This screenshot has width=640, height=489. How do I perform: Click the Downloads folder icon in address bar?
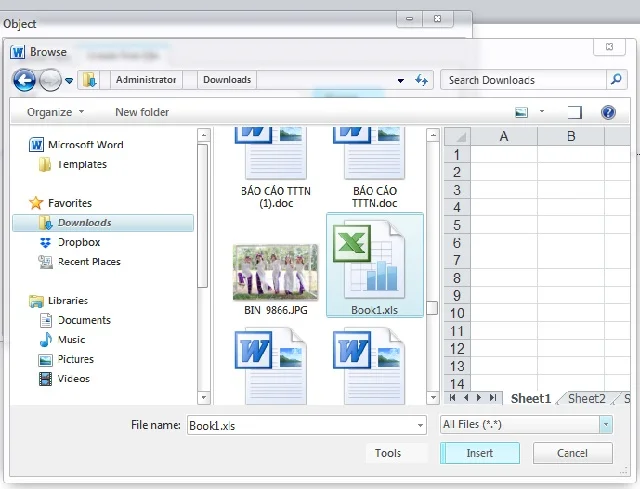(89, 80)
